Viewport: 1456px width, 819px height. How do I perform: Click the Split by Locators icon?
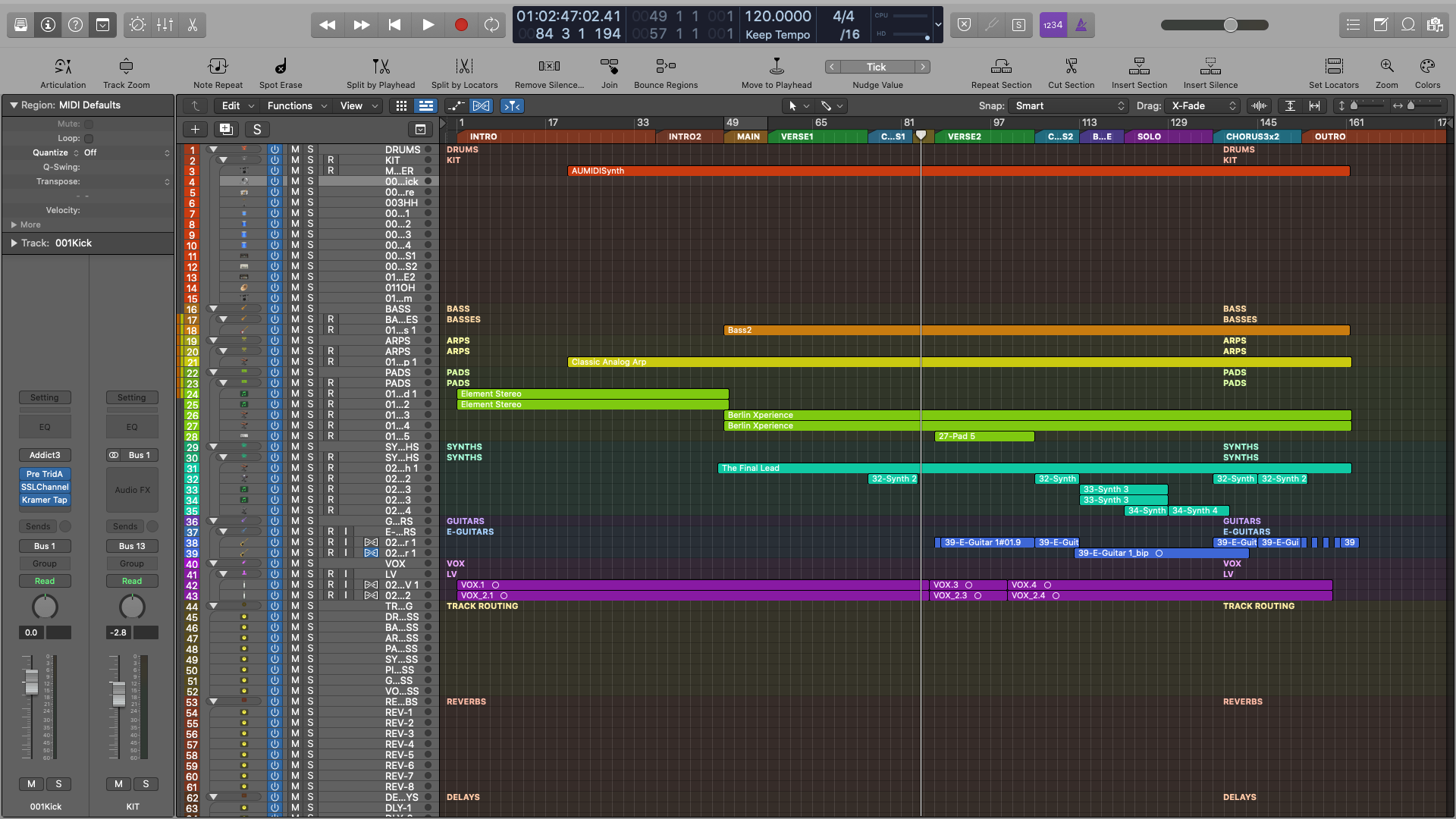tap(464, 66)
